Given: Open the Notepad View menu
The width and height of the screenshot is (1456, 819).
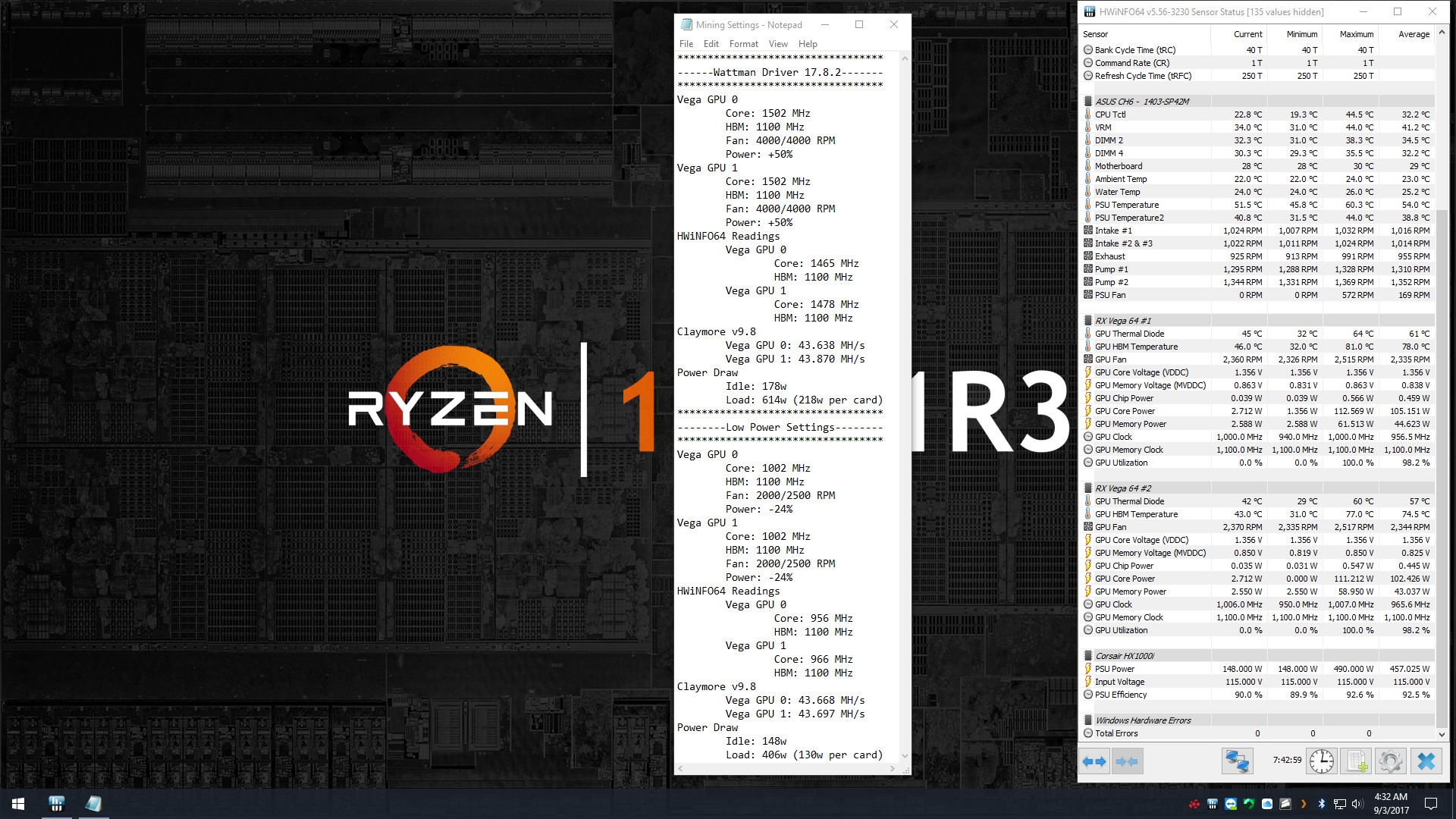Looking at the screenshot, I should point(778,44).
